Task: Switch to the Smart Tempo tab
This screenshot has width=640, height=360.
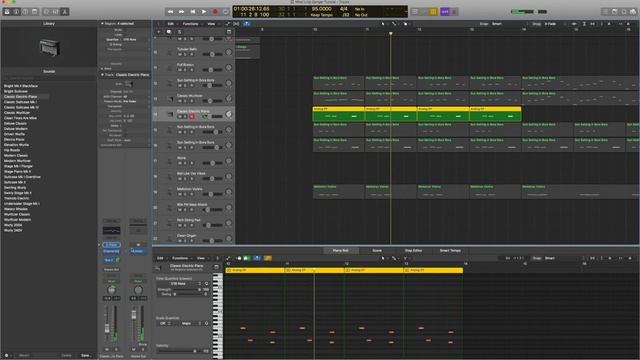Action: point(450,251)
